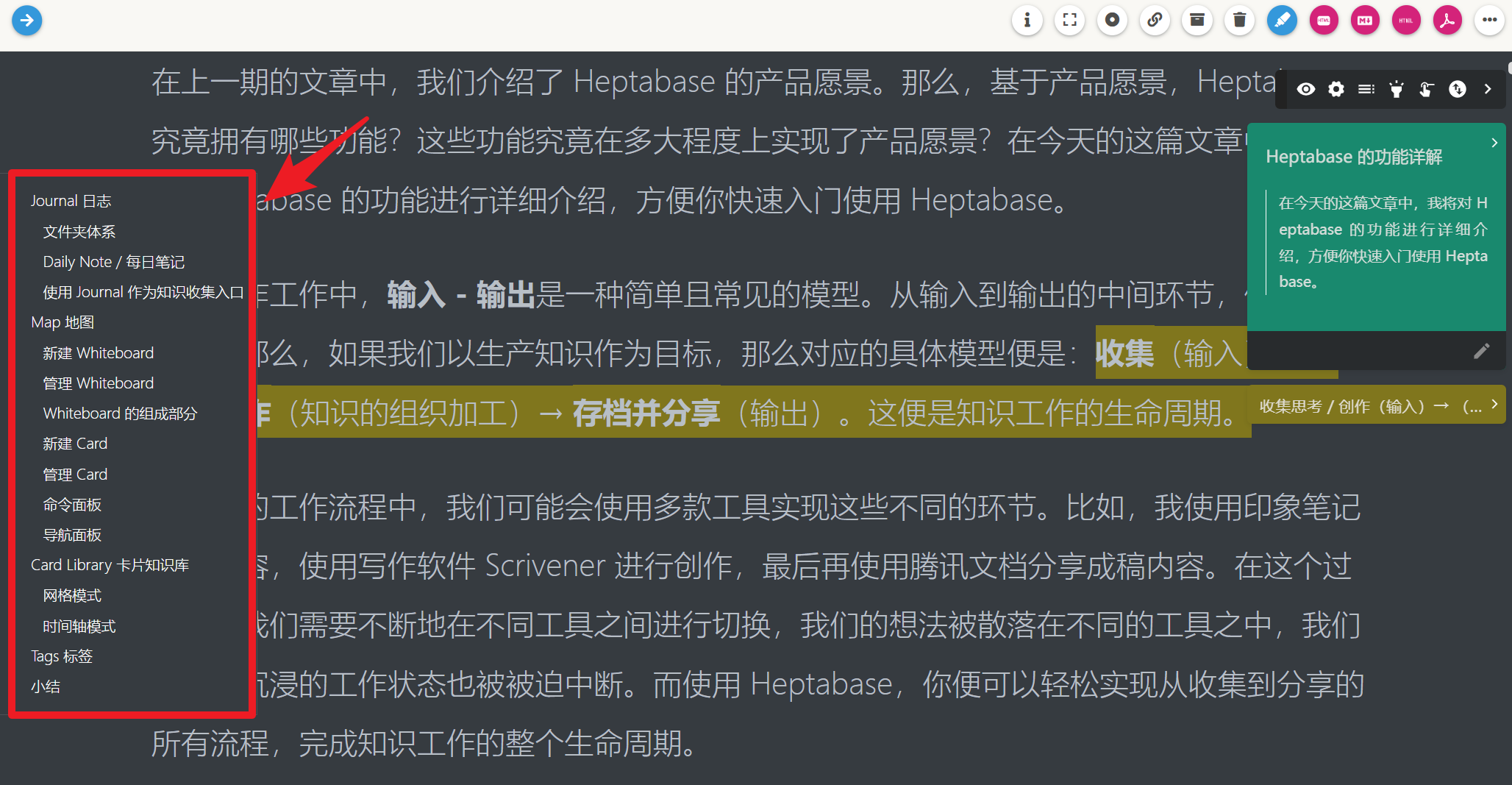
Task: Expand the yellow highlight note chevron
Action: click(1494, 404)
